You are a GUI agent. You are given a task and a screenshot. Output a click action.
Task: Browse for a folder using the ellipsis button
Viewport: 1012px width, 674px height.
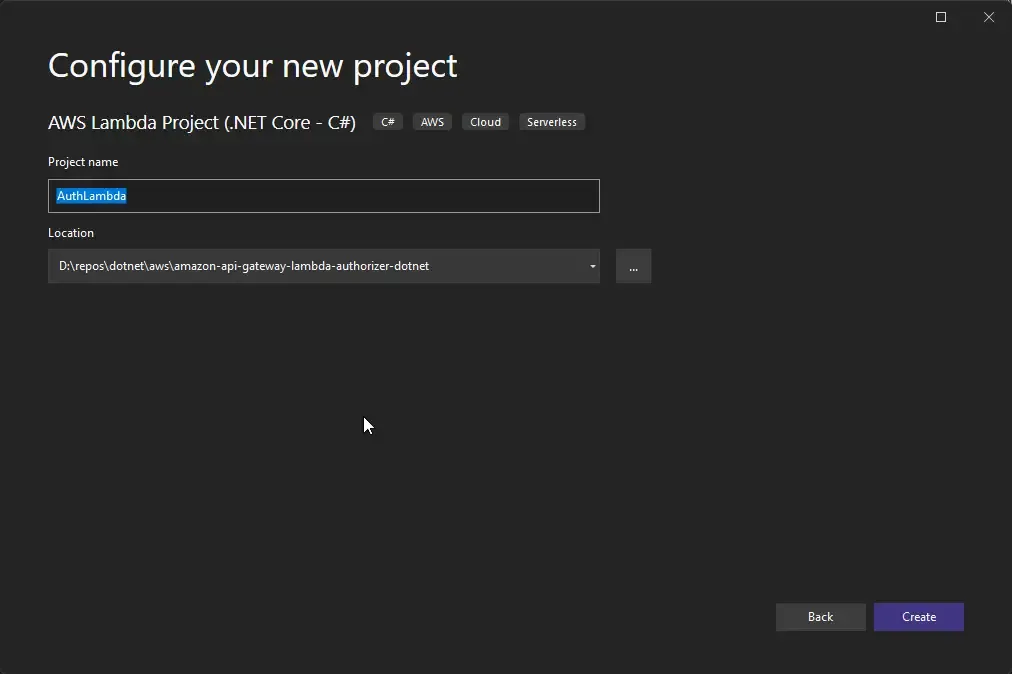click(633, 266)
